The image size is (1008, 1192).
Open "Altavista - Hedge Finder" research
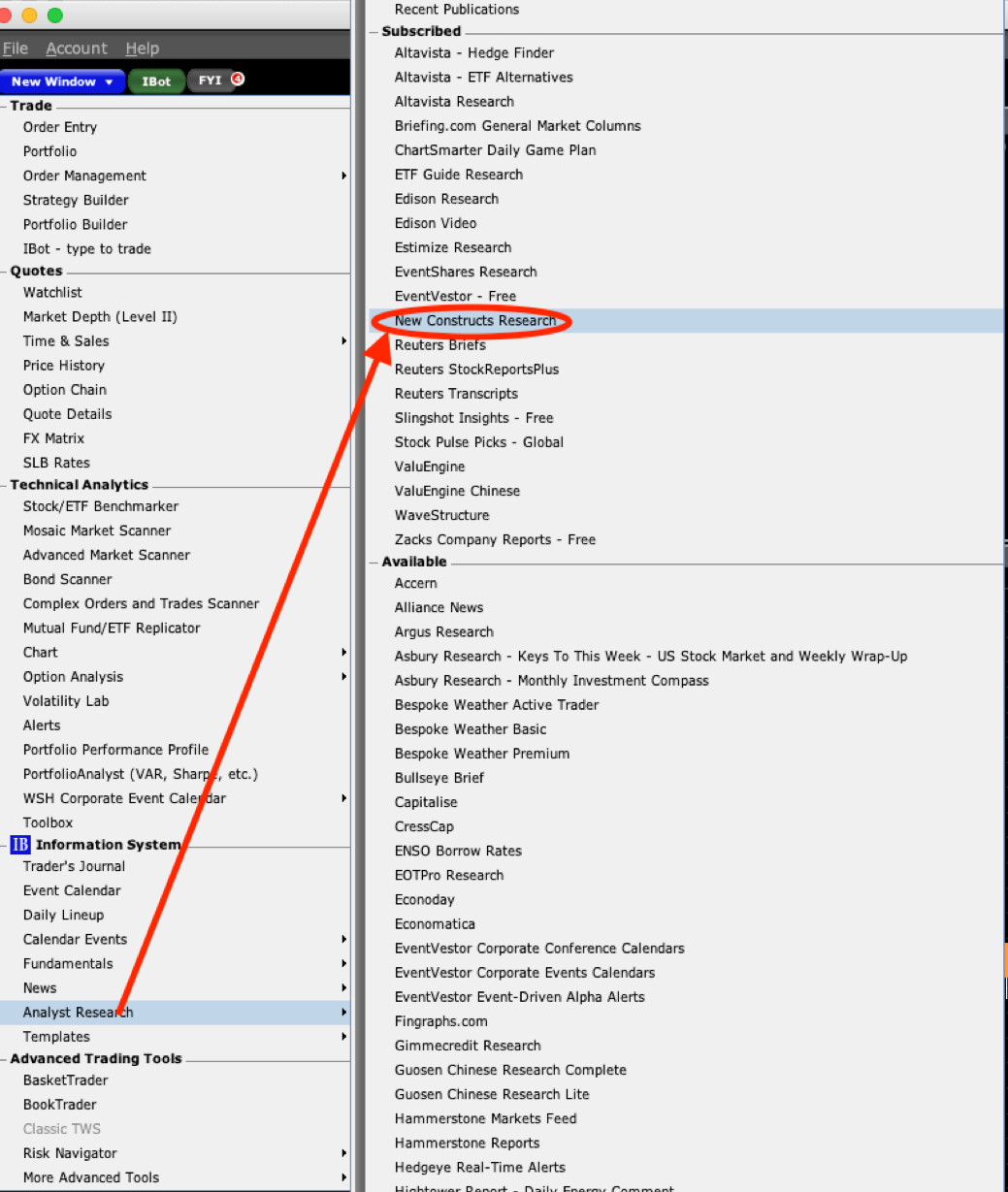474,52
